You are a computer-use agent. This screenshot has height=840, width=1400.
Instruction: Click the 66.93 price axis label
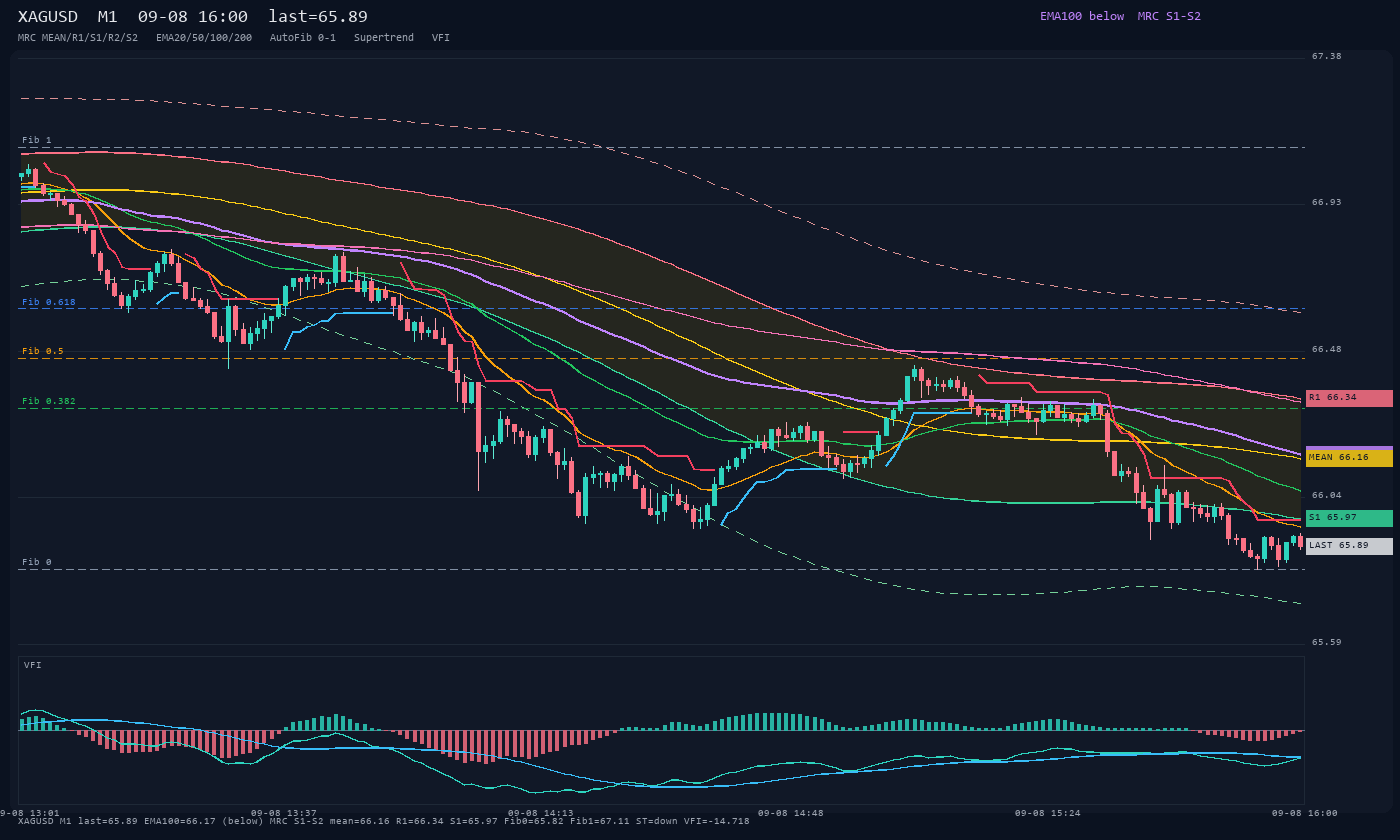pos(1327,202)
